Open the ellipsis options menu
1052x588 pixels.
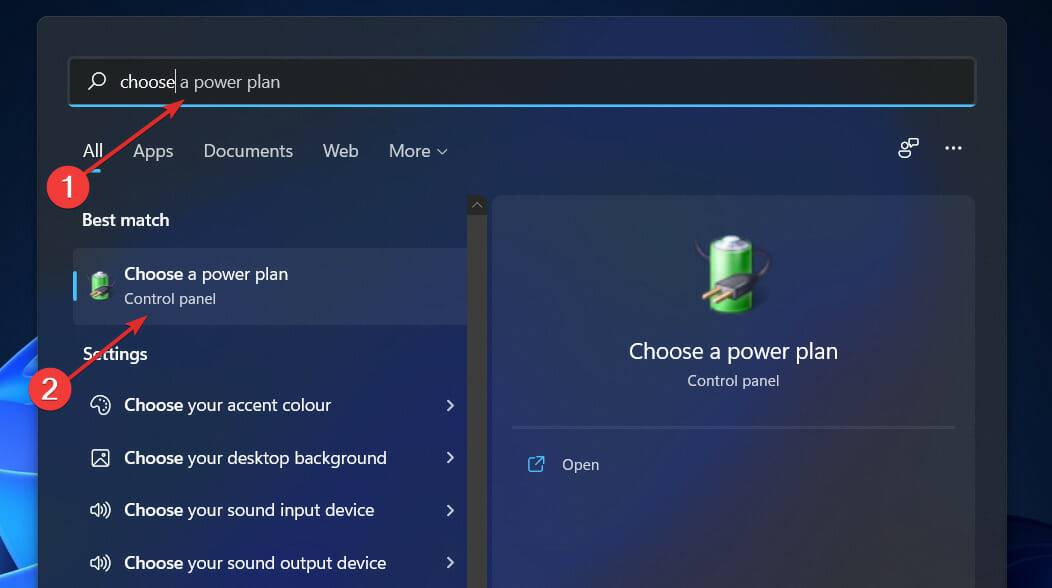click(953, 147)
